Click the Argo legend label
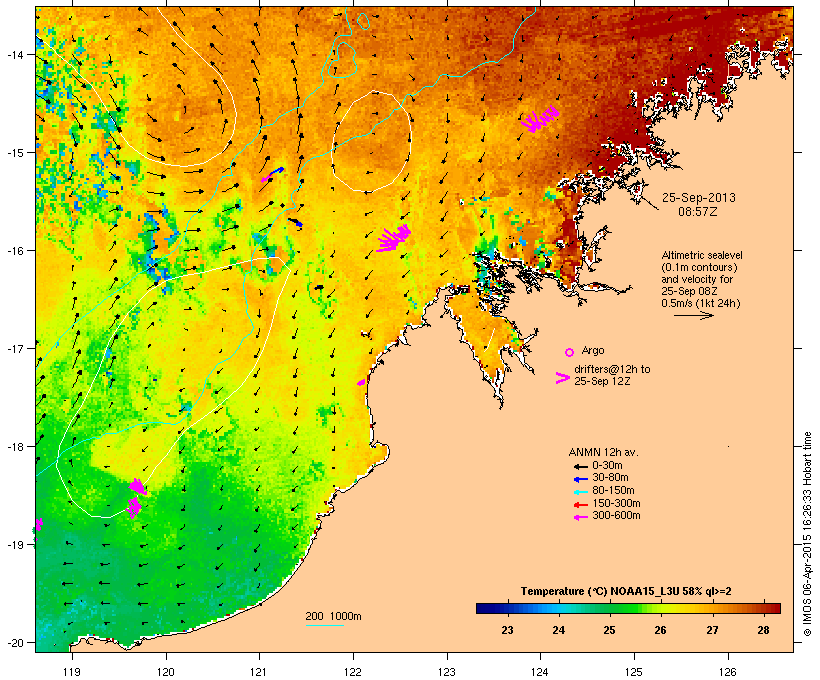The width and height of the screenshot is (820, 680). pyautogui.click(x=593, y=350)
